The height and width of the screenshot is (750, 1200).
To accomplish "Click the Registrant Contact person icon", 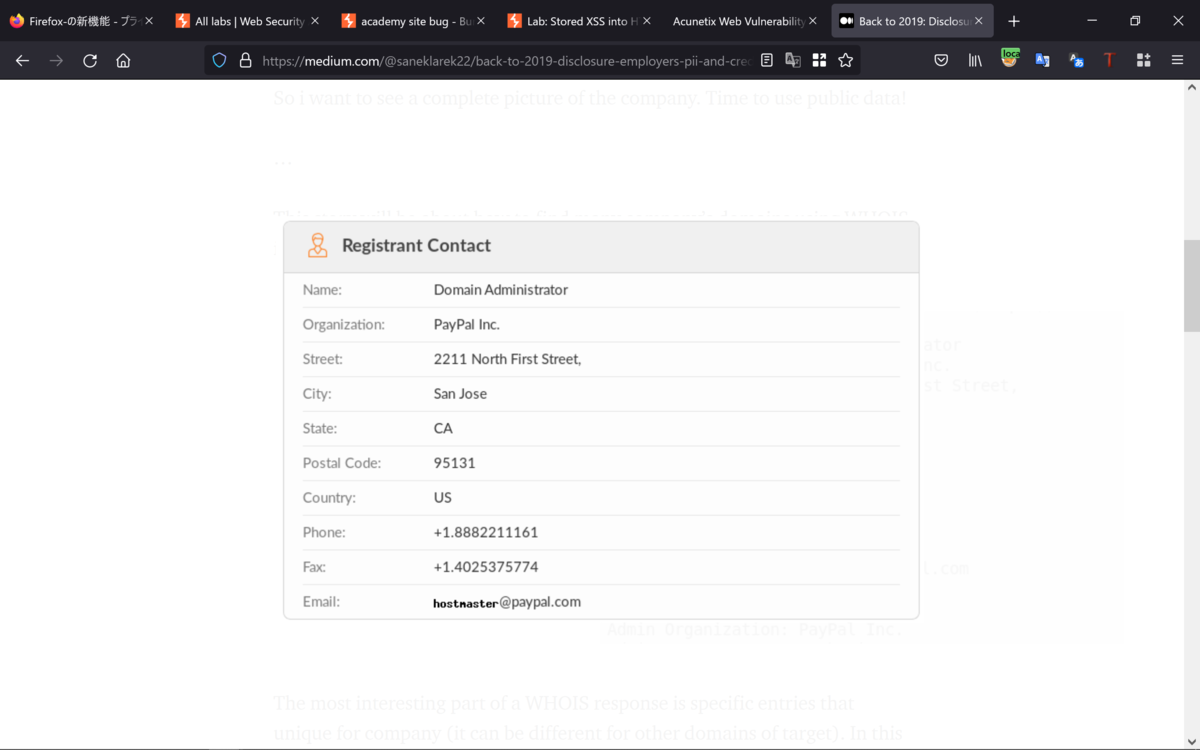I will (317, 246).
